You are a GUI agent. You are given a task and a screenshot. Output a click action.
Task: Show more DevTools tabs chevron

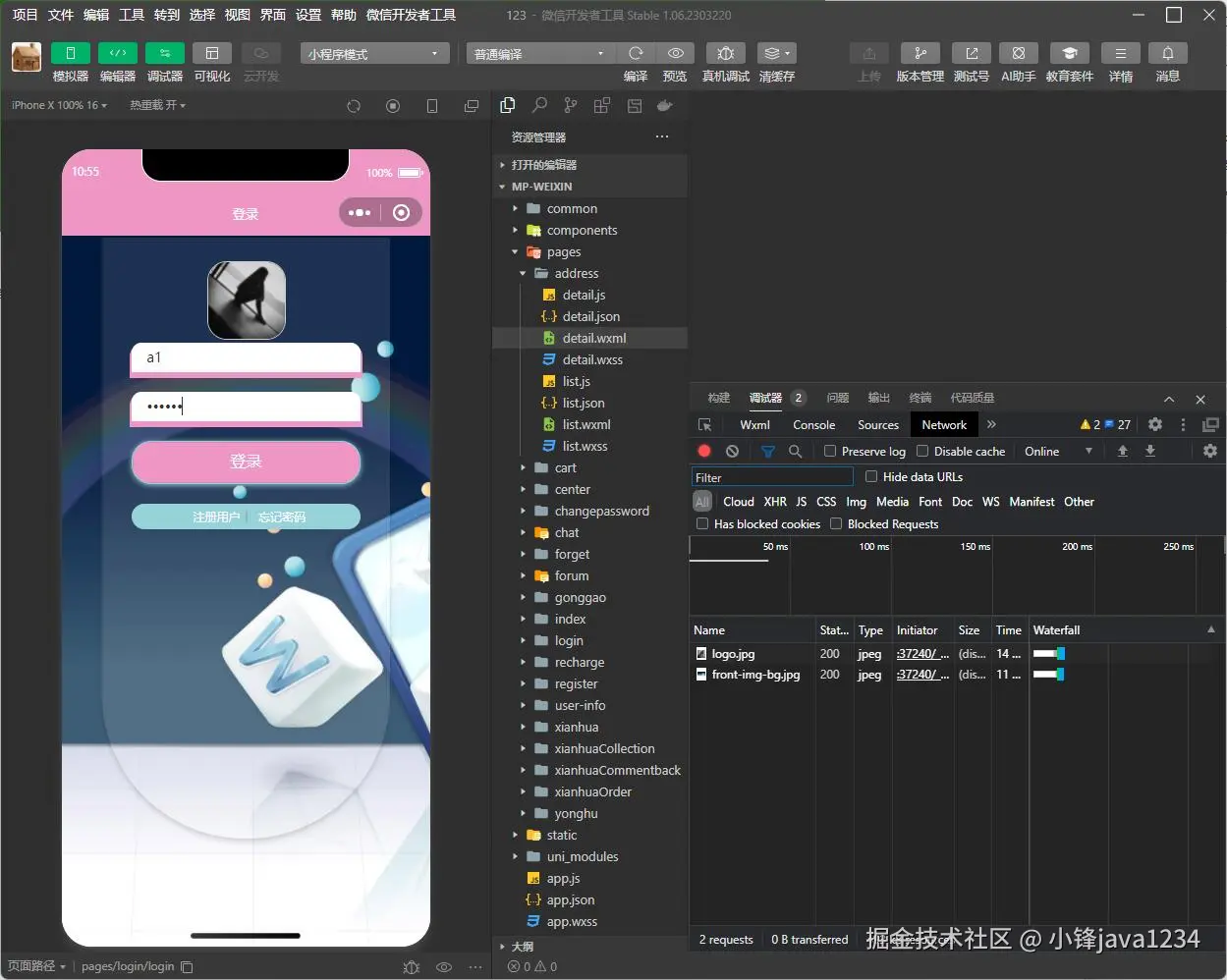pos(991,424)
